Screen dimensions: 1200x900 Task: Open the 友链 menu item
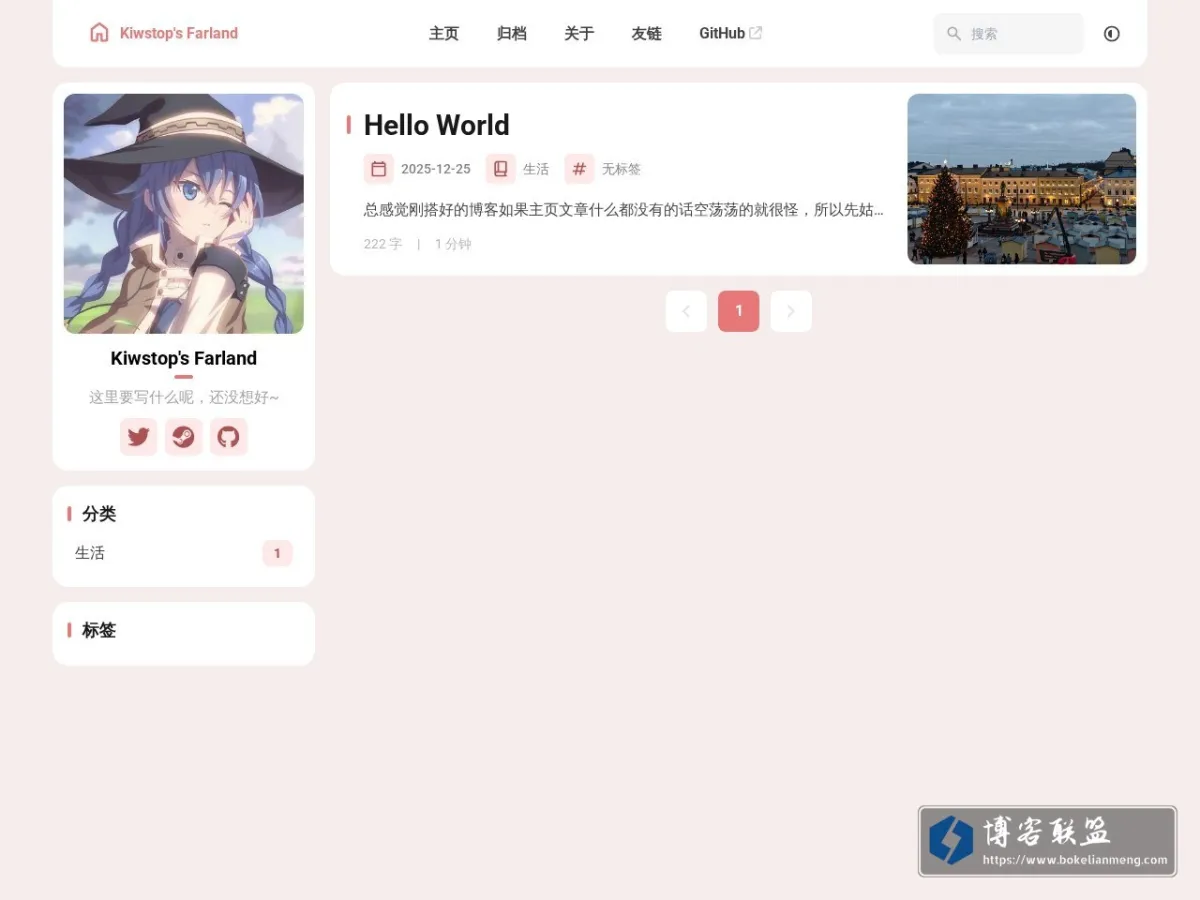click(x=647, y=33)
